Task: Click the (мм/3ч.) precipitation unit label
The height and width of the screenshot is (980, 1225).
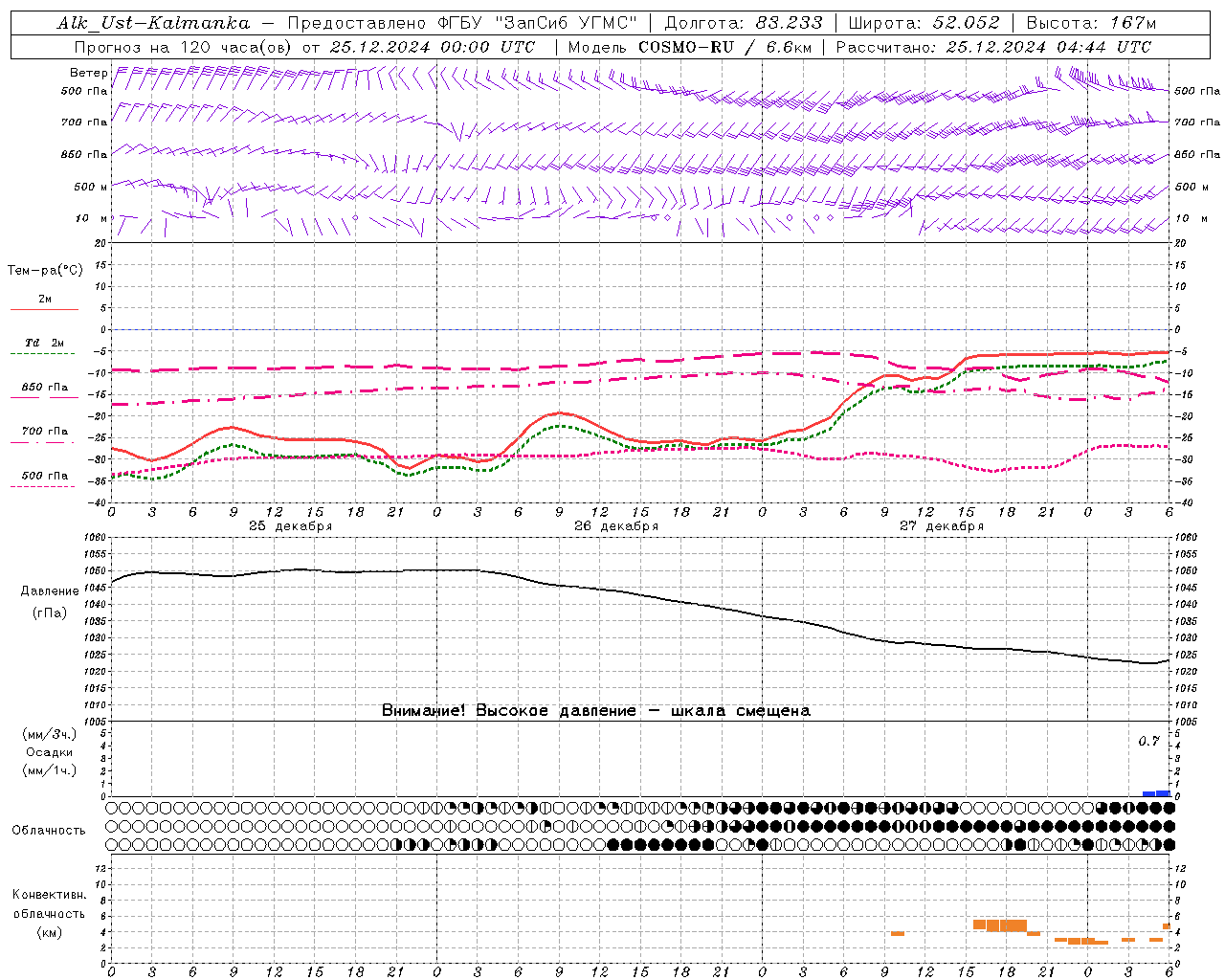Action: tap(50, 735)
